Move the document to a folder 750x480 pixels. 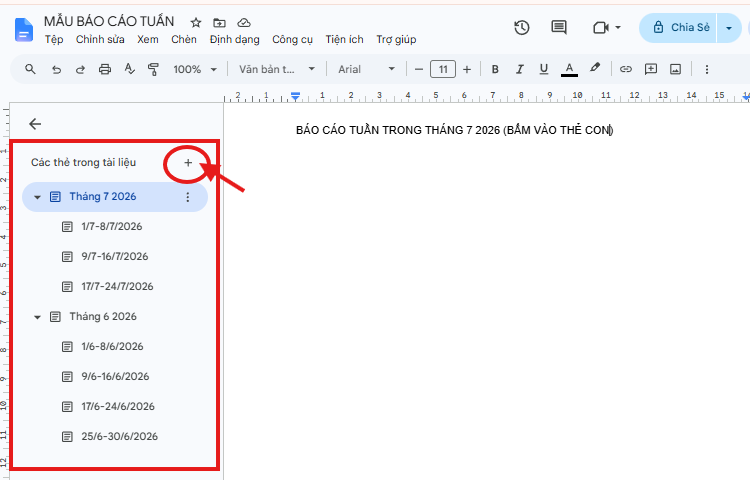tap(220, 22)
